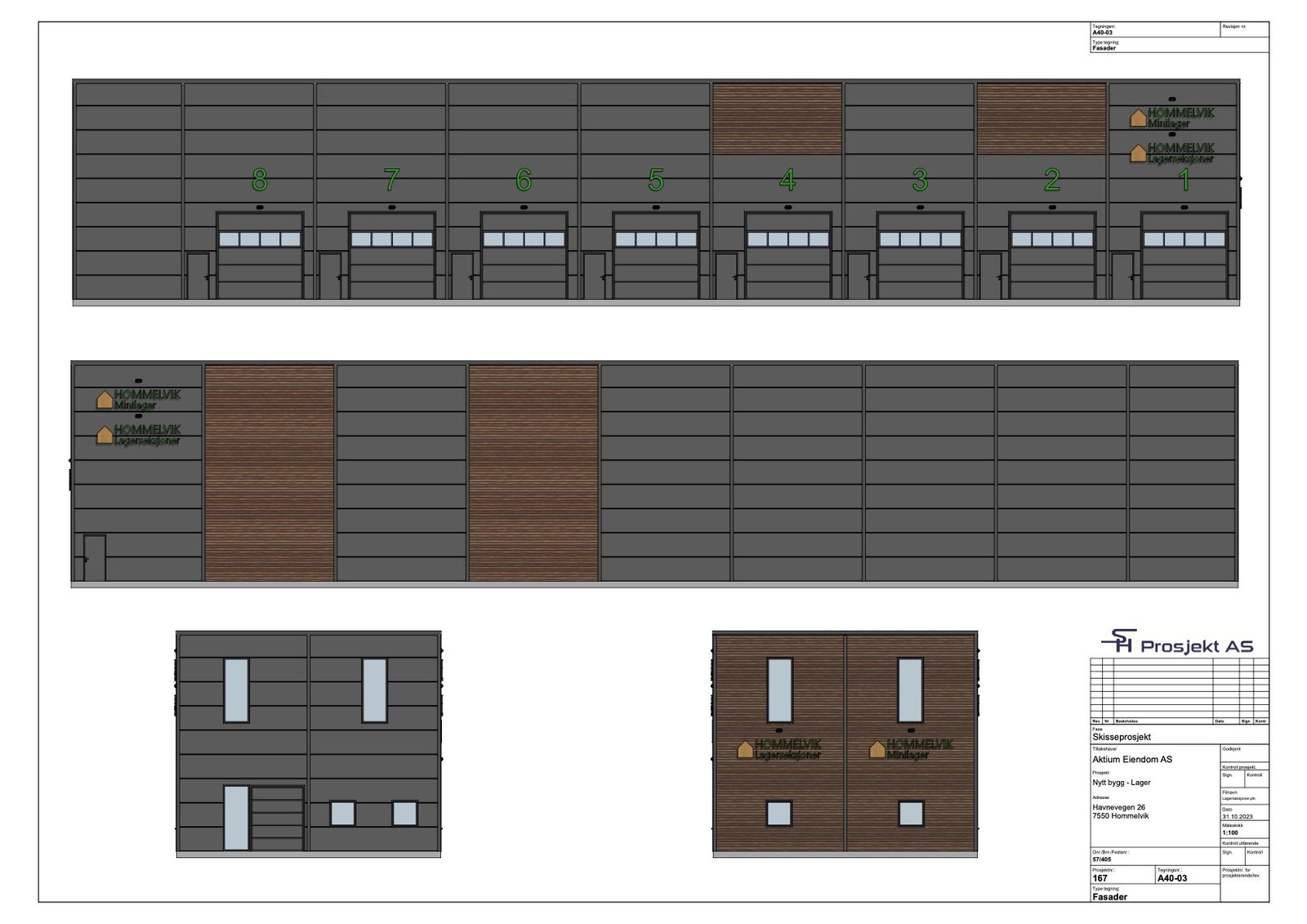Click the green bay number 8
Screen dimensions: 1307x924
260,180
